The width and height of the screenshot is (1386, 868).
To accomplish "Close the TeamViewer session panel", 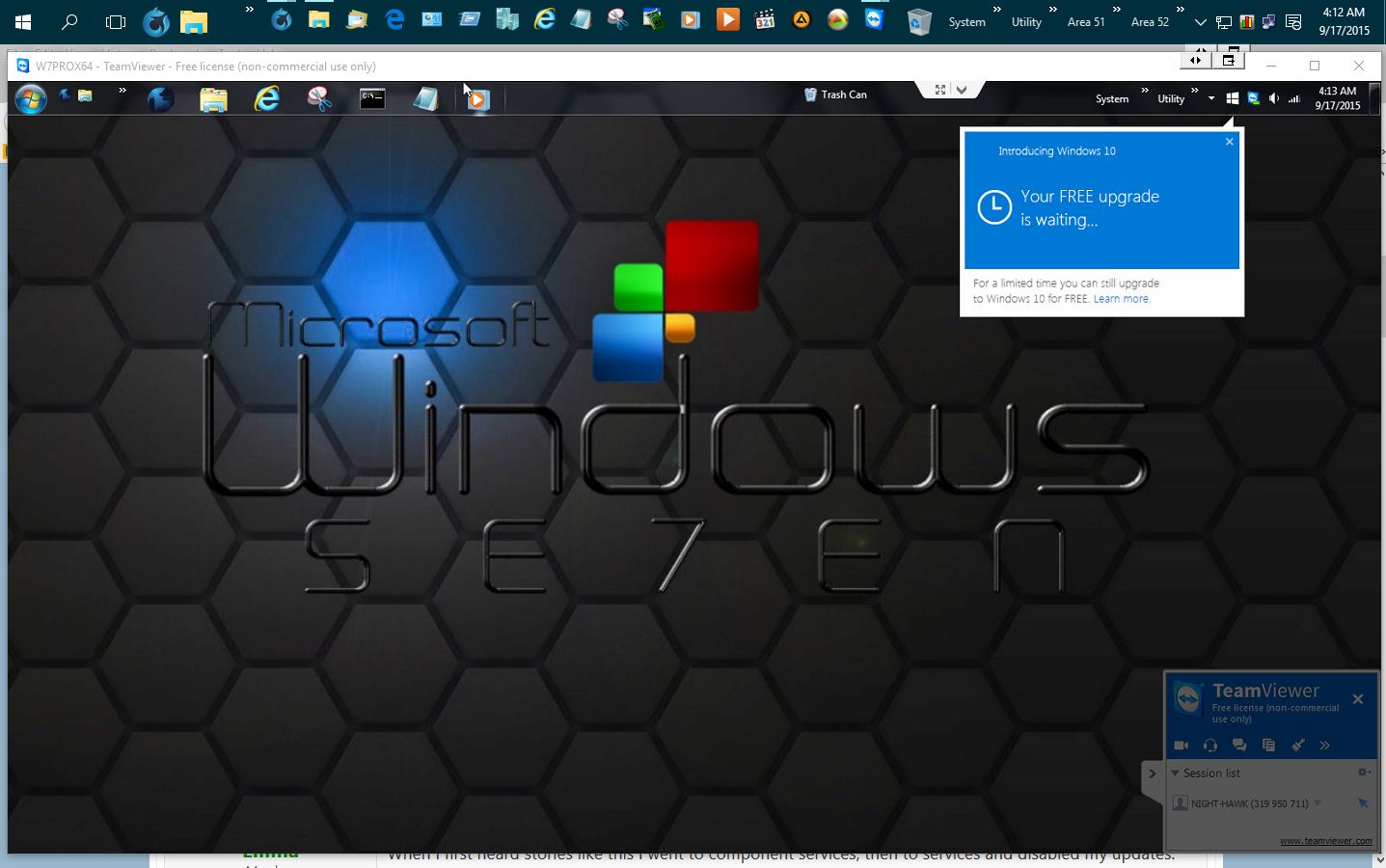I will point(1358,699).
